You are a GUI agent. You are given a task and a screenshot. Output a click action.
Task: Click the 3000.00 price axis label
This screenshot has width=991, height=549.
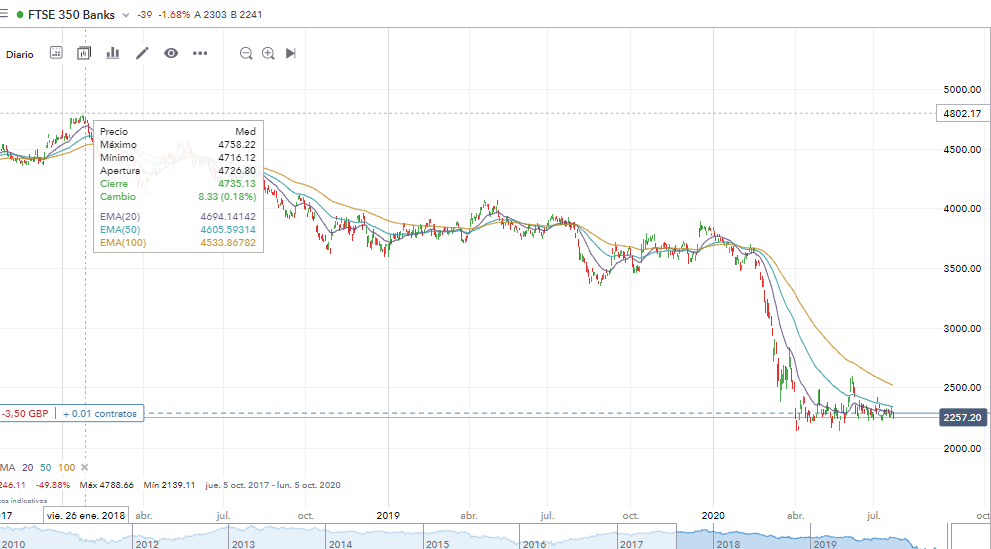(x=962, y=329)
